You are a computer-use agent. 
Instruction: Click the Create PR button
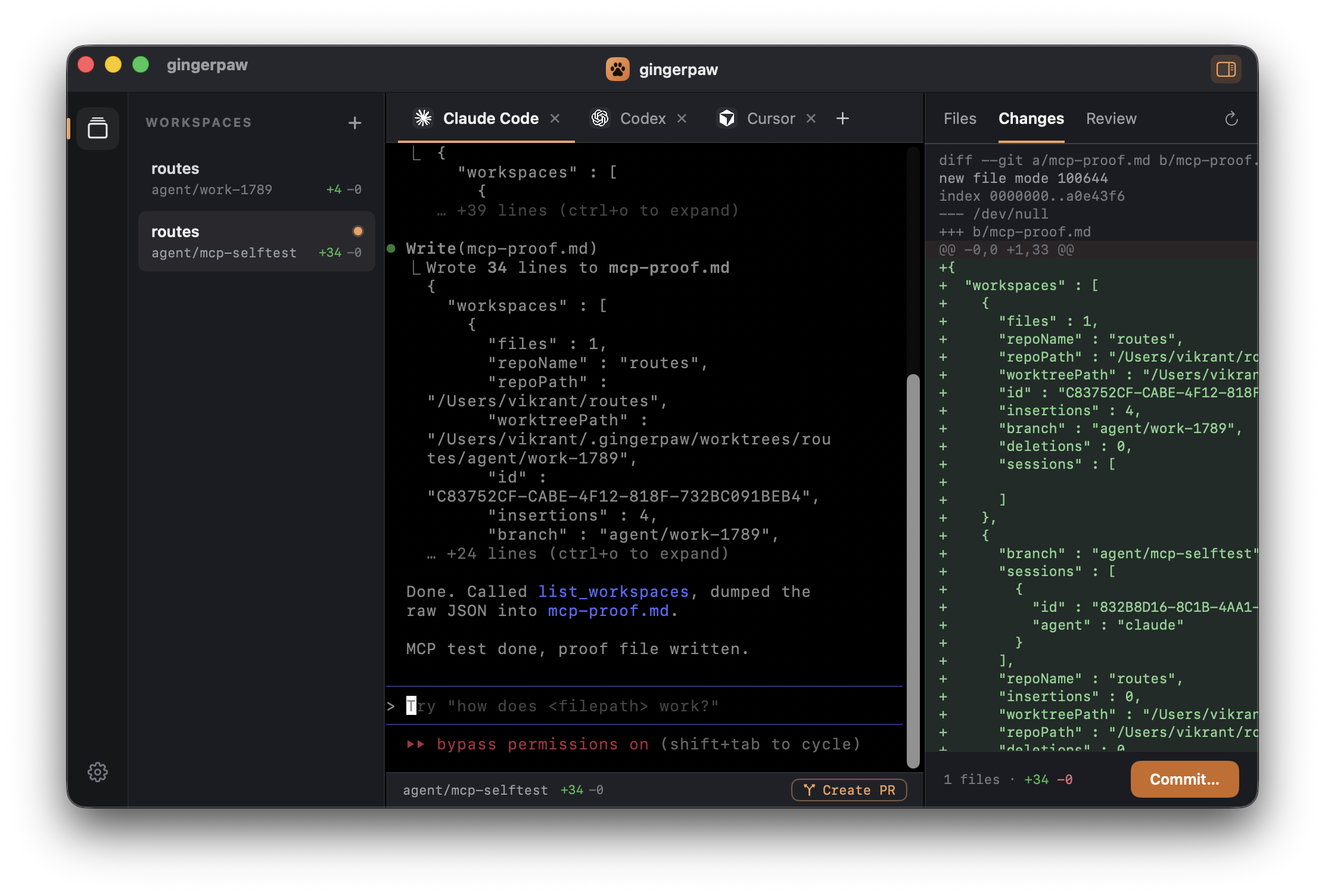(849, 790)
